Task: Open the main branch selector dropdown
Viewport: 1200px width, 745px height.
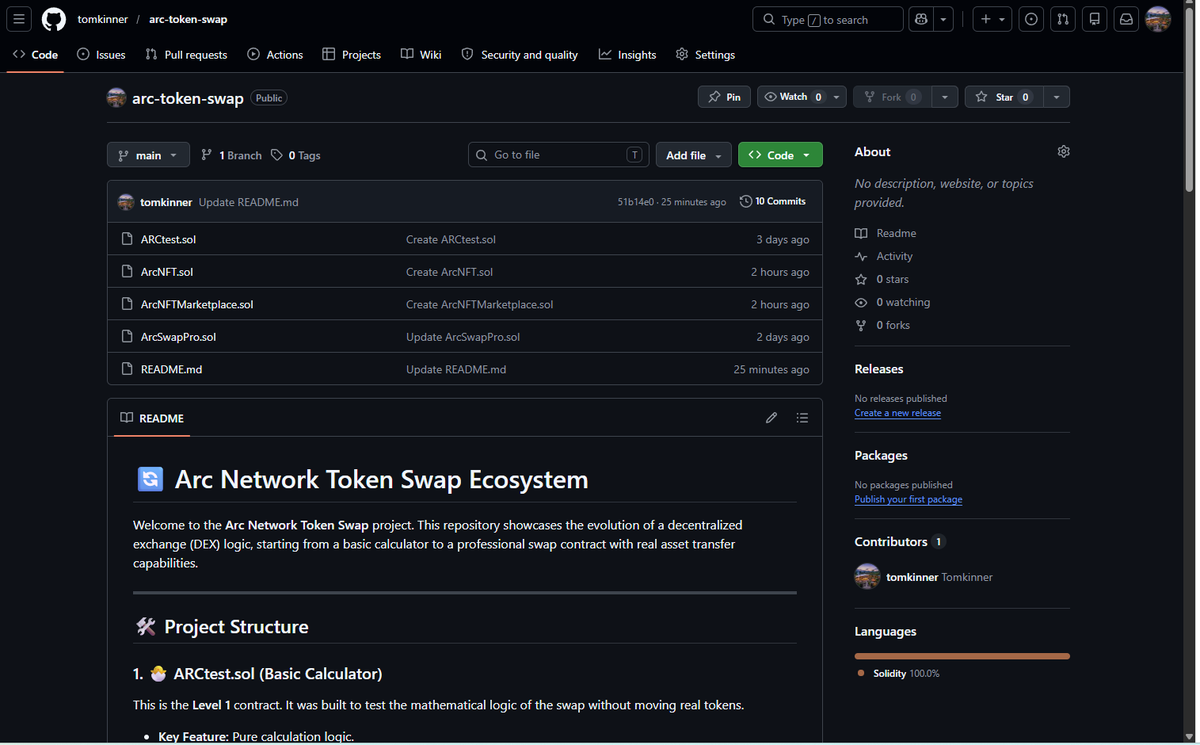Action: pyautogui.click(x=148, y=155)
